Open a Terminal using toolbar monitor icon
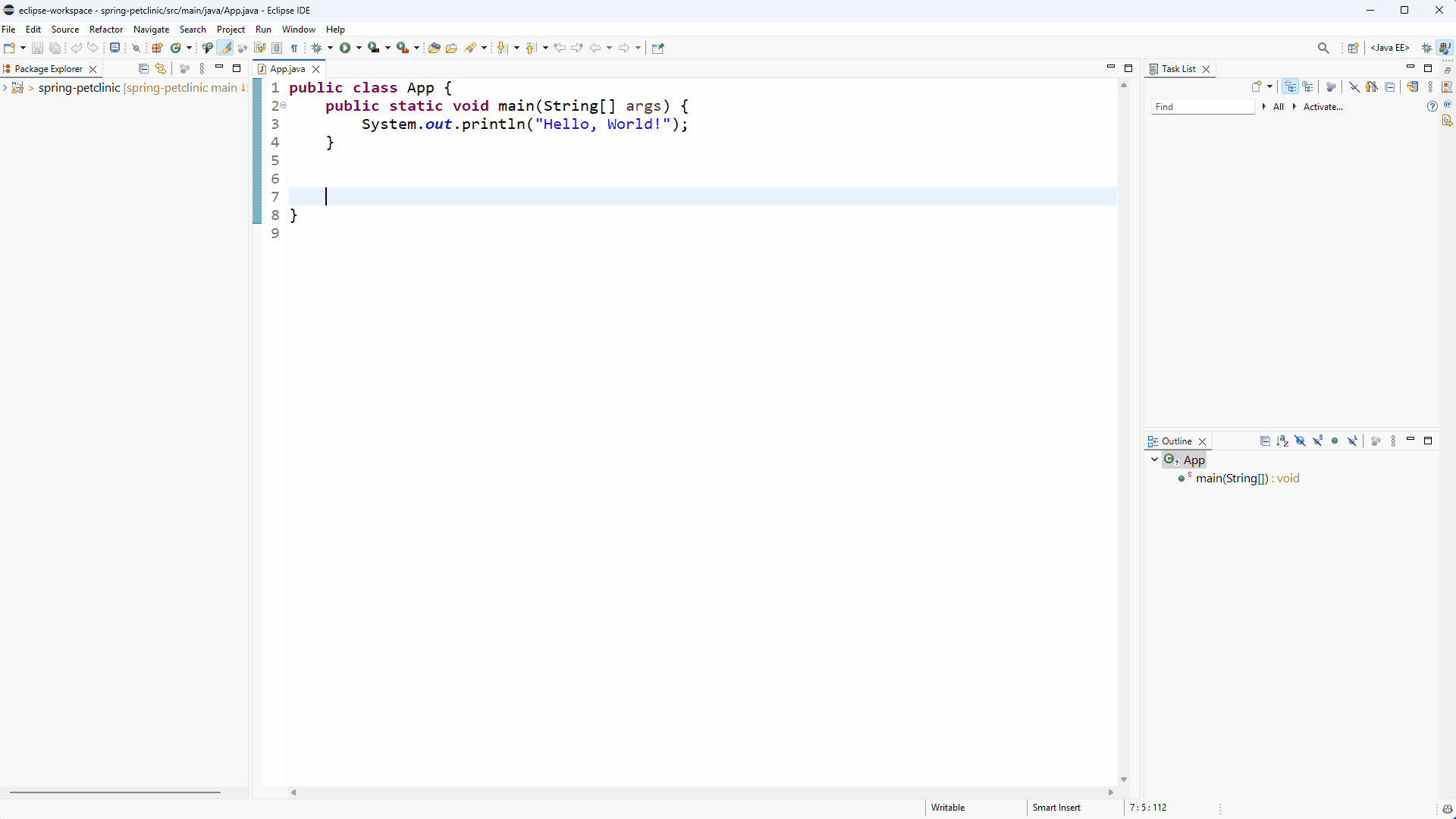Image resolution: width=1456 pixels, height=819 pixels. pos(115,48)
